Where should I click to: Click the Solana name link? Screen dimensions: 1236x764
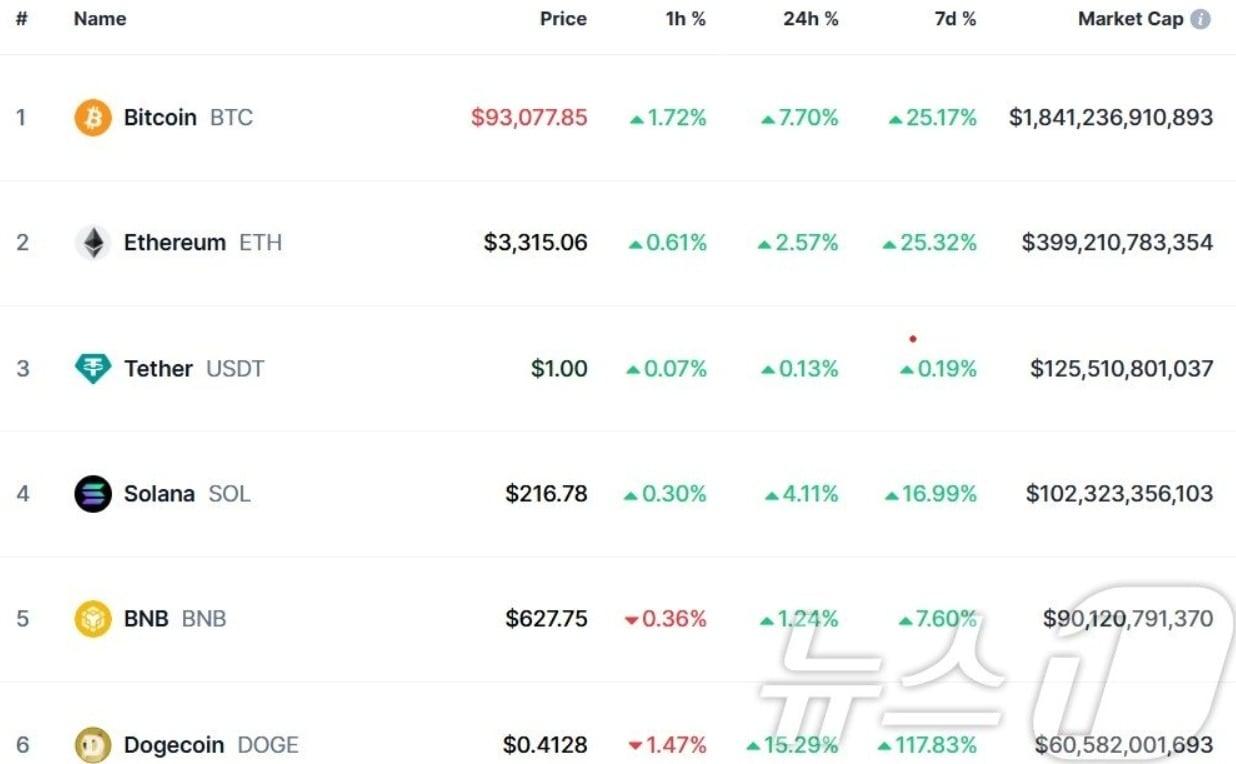click(159, 494)
